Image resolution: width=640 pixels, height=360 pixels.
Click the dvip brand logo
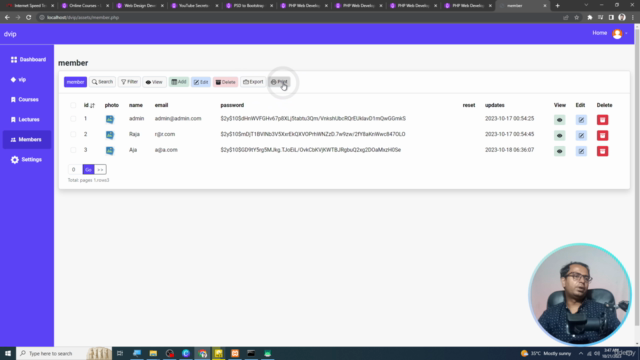(x=10, y=34)
